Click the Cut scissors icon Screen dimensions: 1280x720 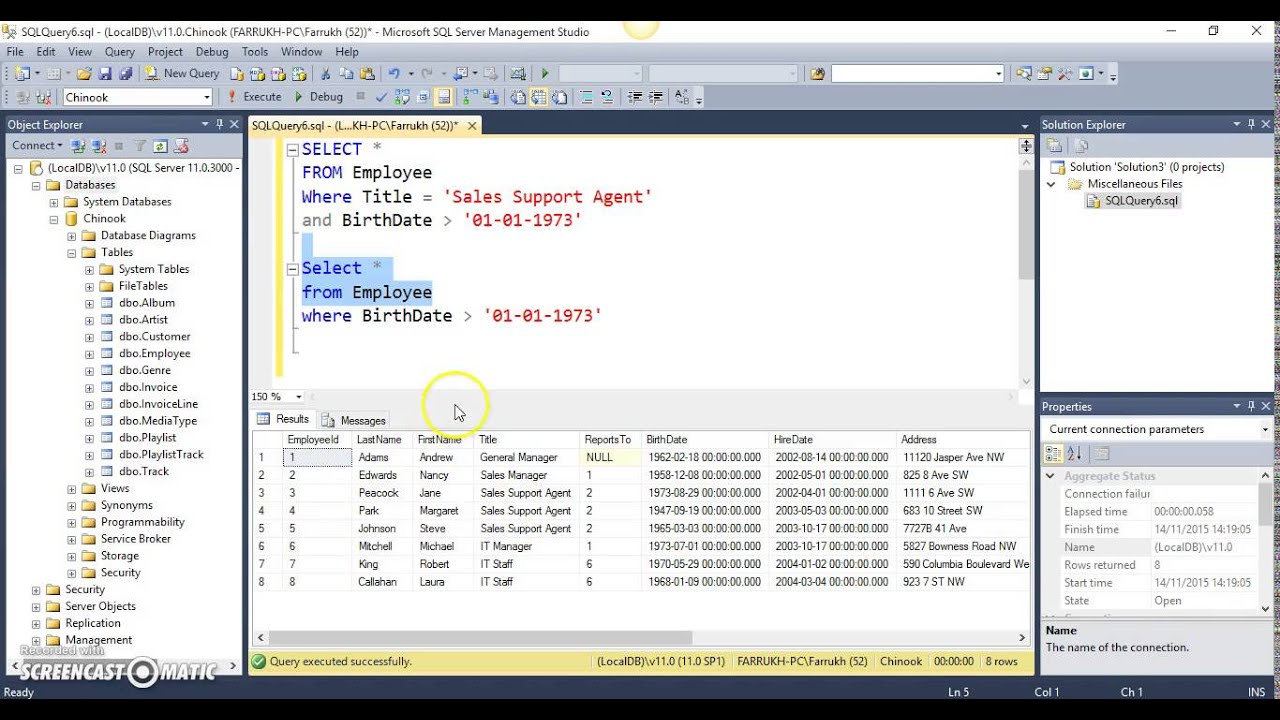[x=325, y=73]
